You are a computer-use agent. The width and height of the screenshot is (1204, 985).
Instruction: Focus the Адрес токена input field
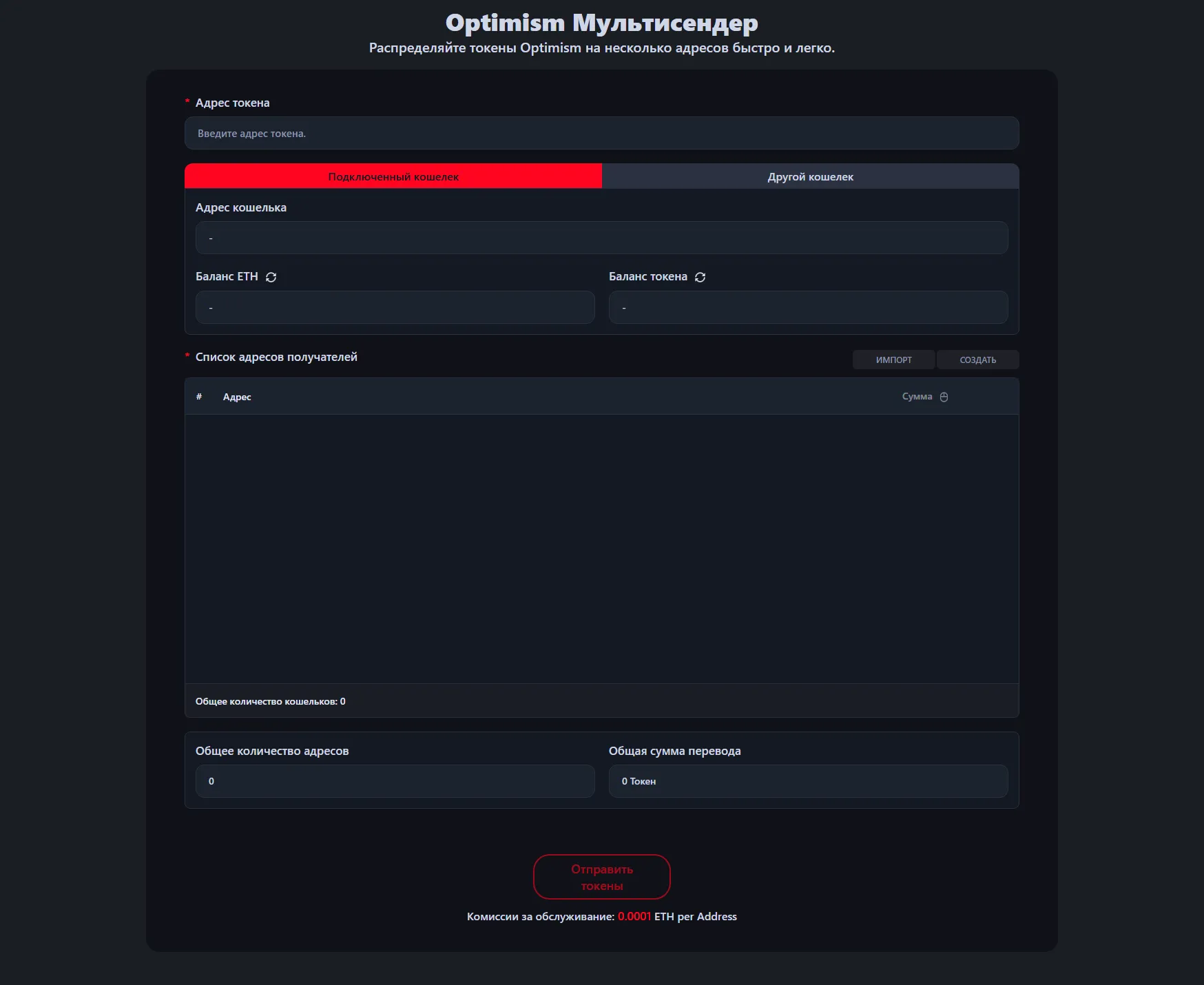tap(601, 133)
